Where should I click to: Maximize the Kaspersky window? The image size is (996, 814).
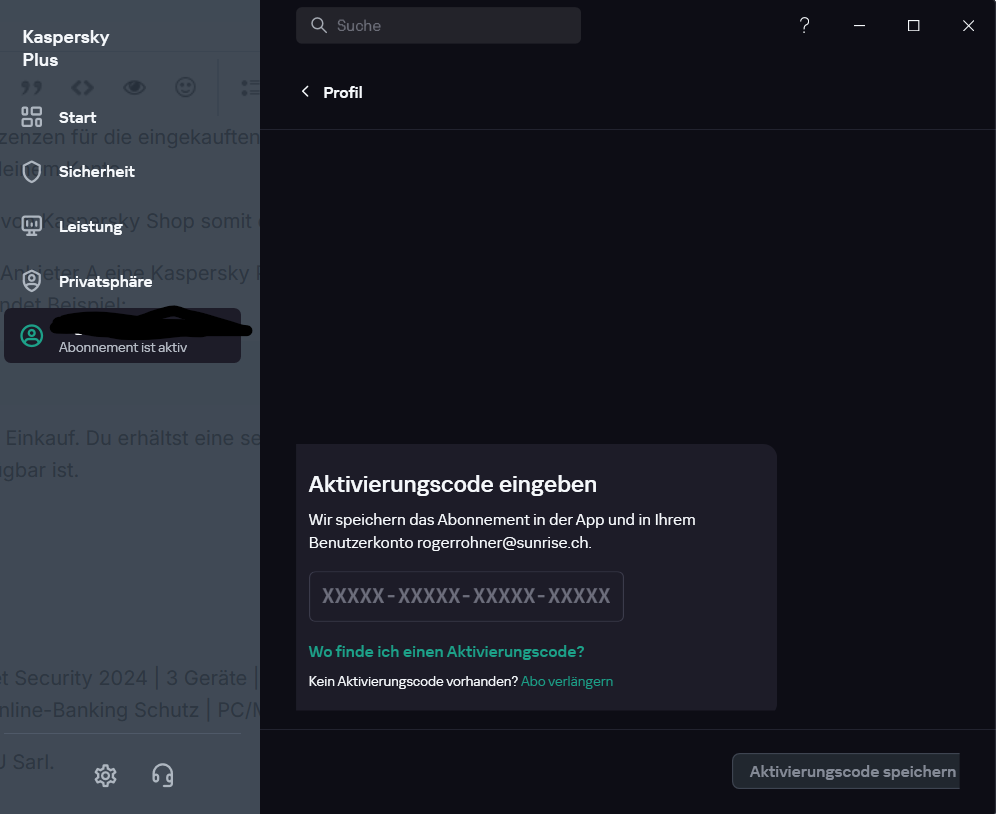point(913,25)
